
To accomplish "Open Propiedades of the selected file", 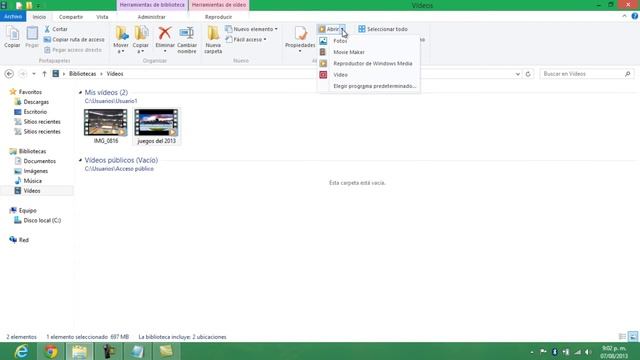I will [x=300, y=40].
